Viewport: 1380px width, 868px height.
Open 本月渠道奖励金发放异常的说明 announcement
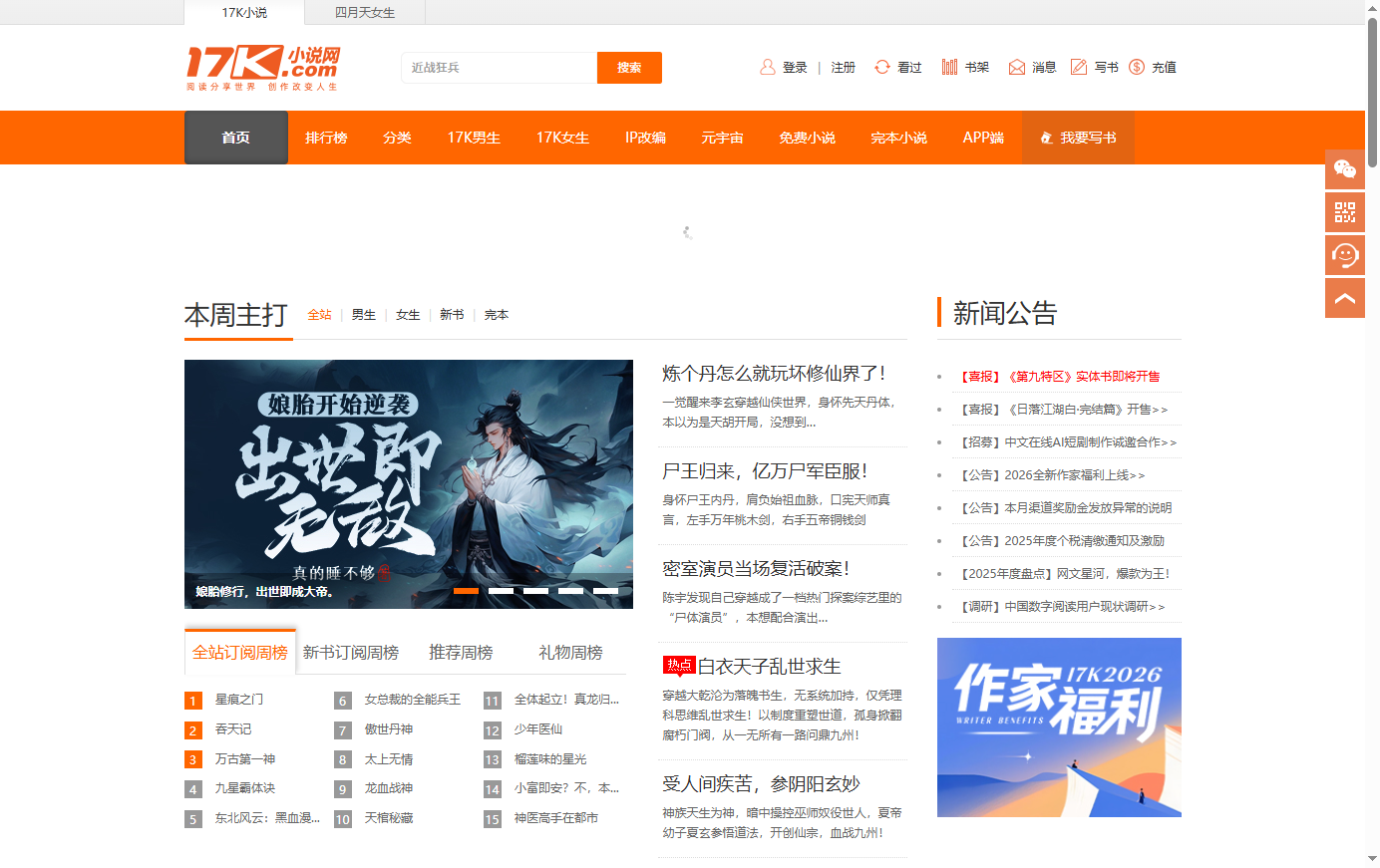tap(1064, 508)
